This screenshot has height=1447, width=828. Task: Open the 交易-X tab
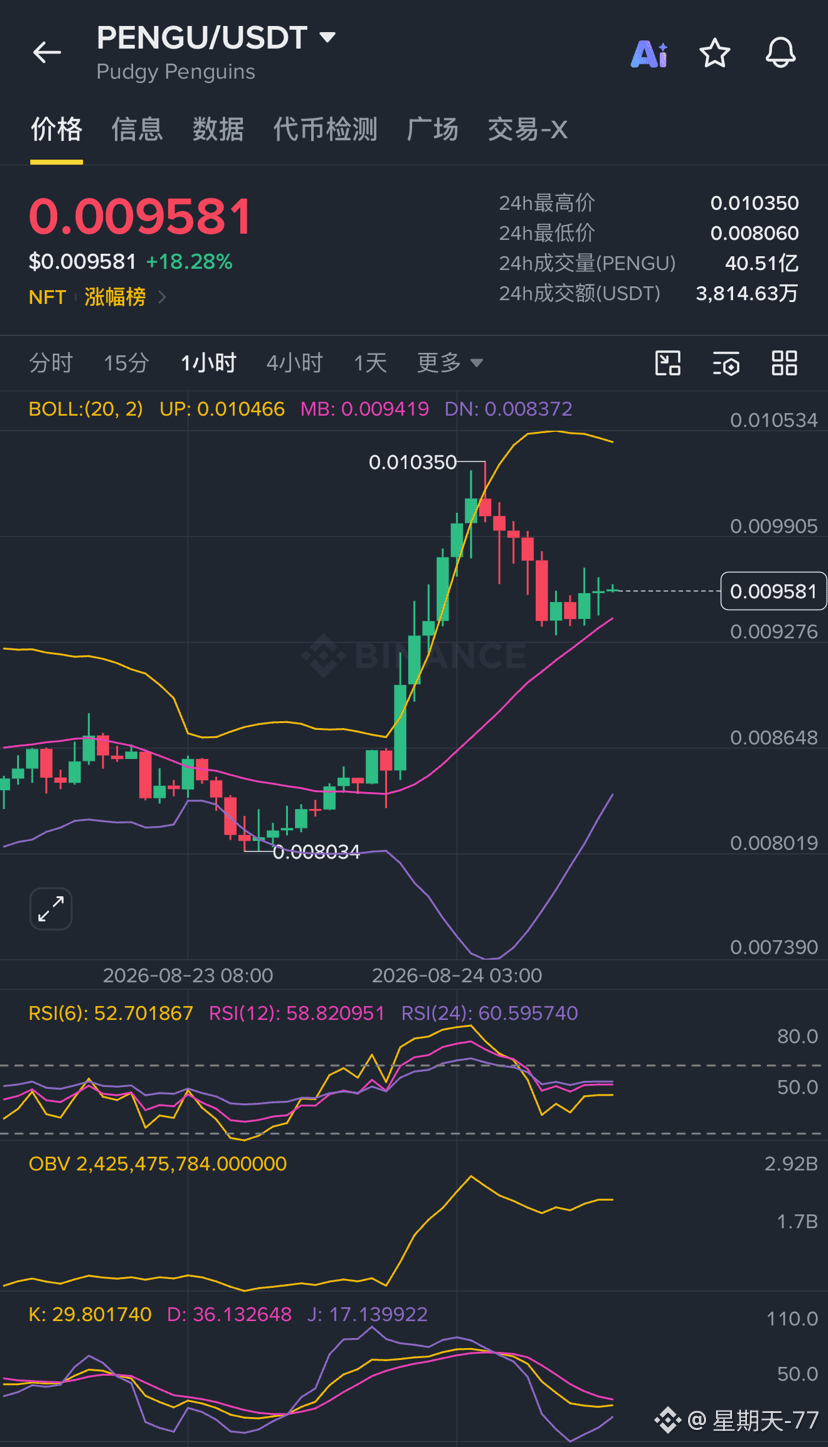pyautogui.click(x=527, y=129)
